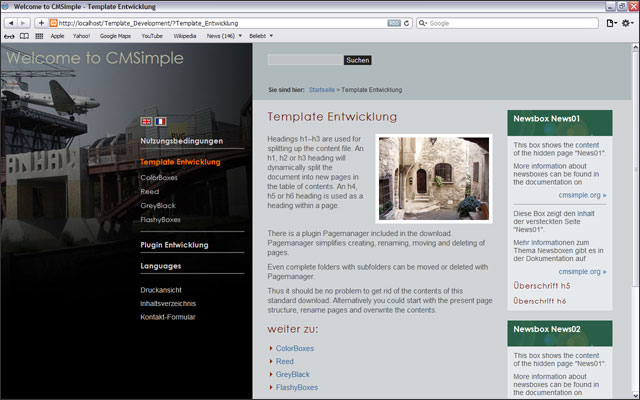Open the Google Maps bookmark
Screen dimensions: 640x400
pos(115,36)
